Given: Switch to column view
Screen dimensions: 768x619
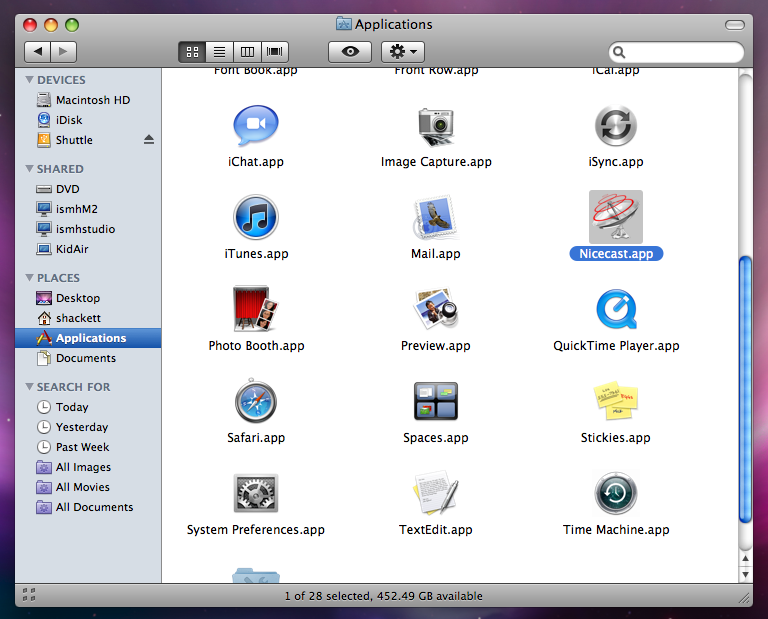Looking at the screenshot, I should pos(247,51).
